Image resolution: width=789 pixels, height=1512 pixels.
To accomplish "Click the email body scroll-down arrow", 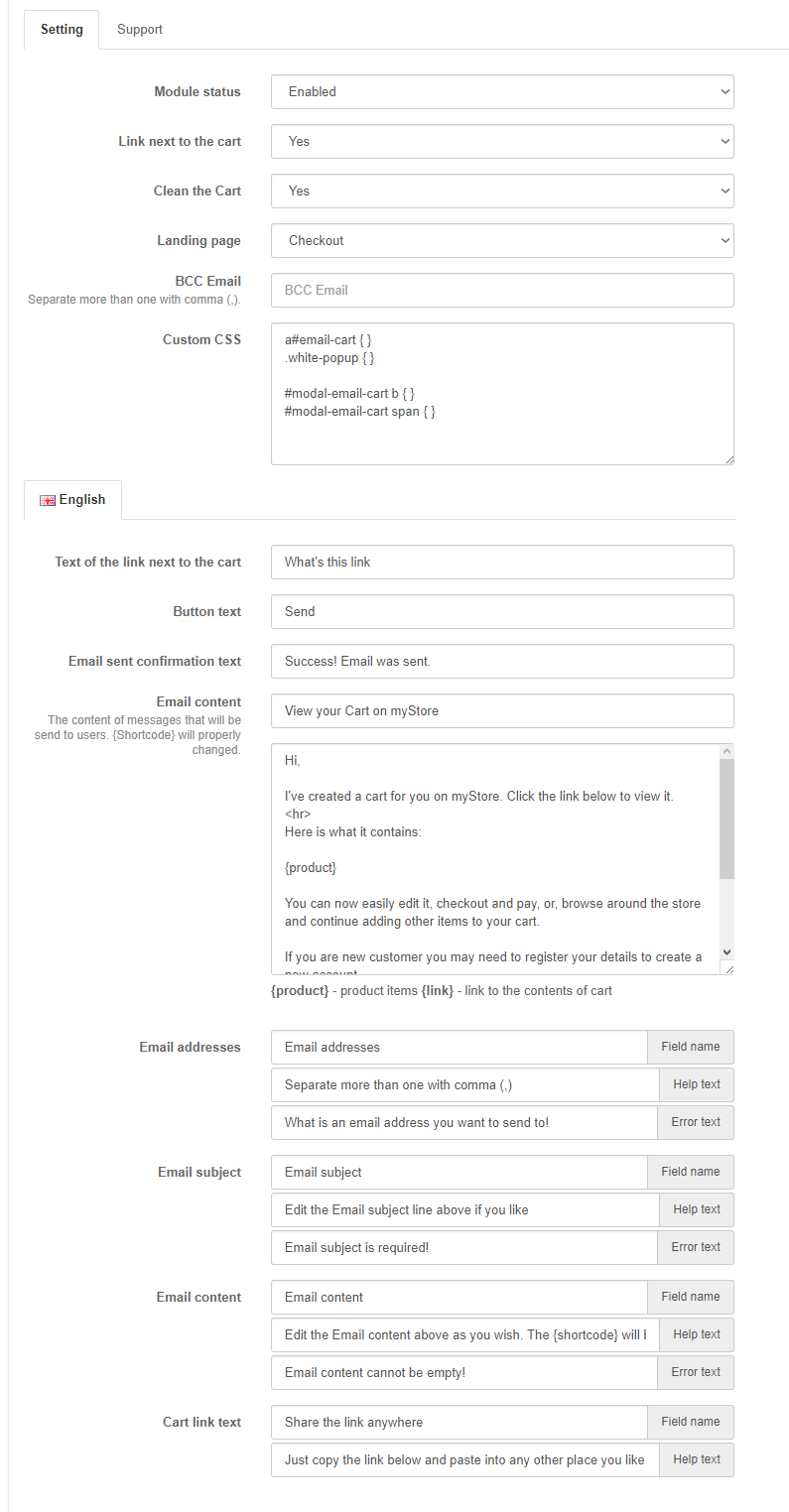I will click(x=726, y=950).
